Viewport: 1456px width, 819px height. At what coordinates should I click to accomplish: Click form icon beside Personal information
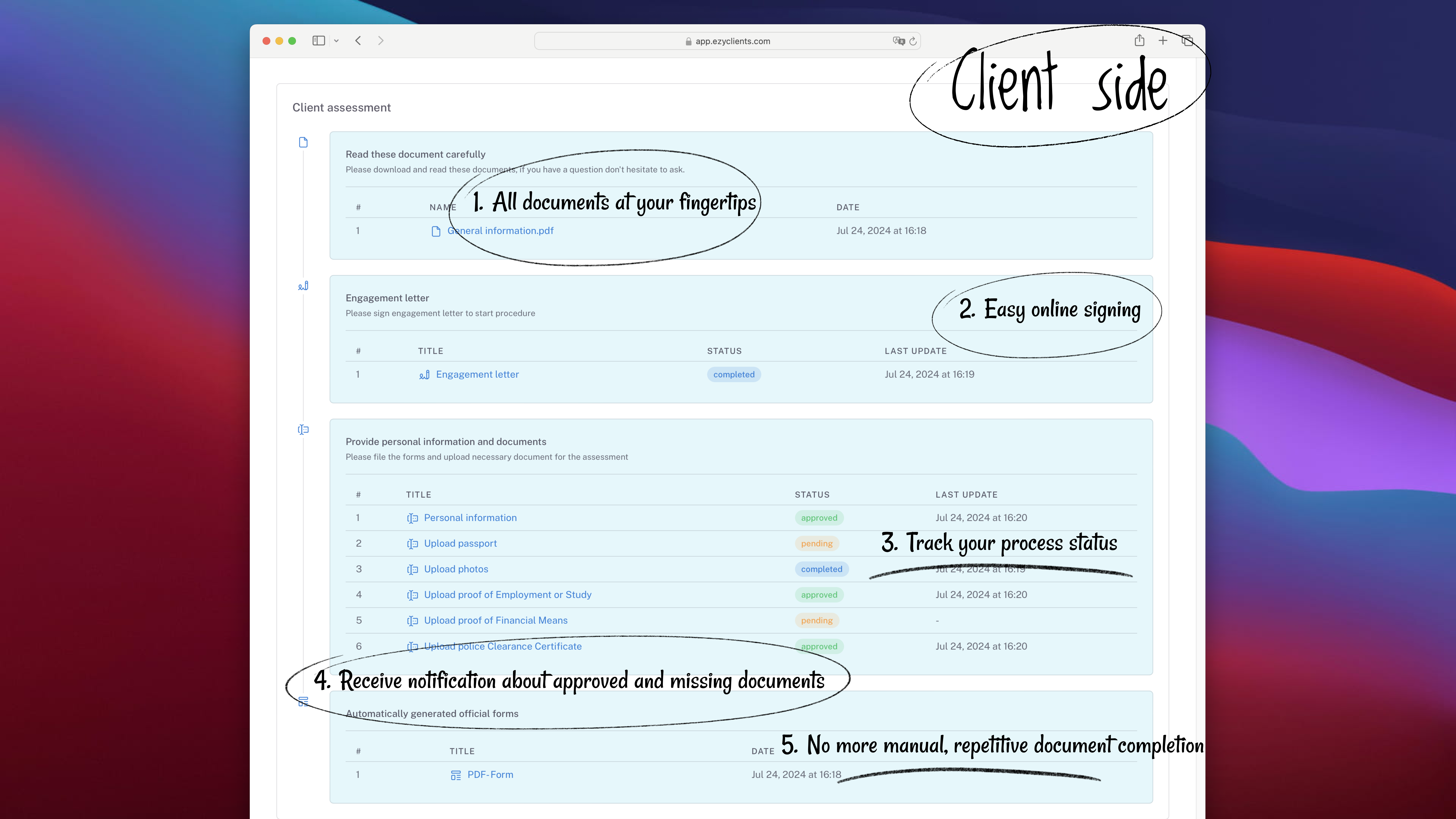click(413, 518)
